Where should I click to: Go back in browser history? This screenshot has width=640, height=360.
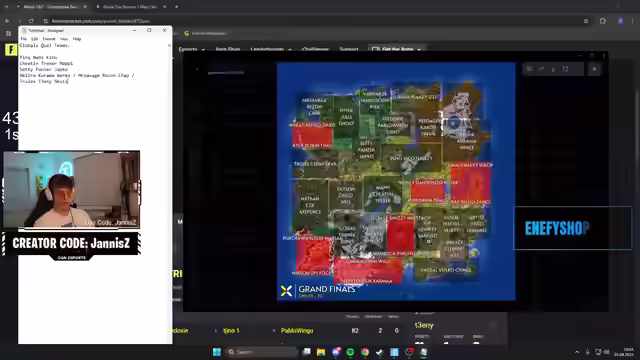click(x=7, y=21)
